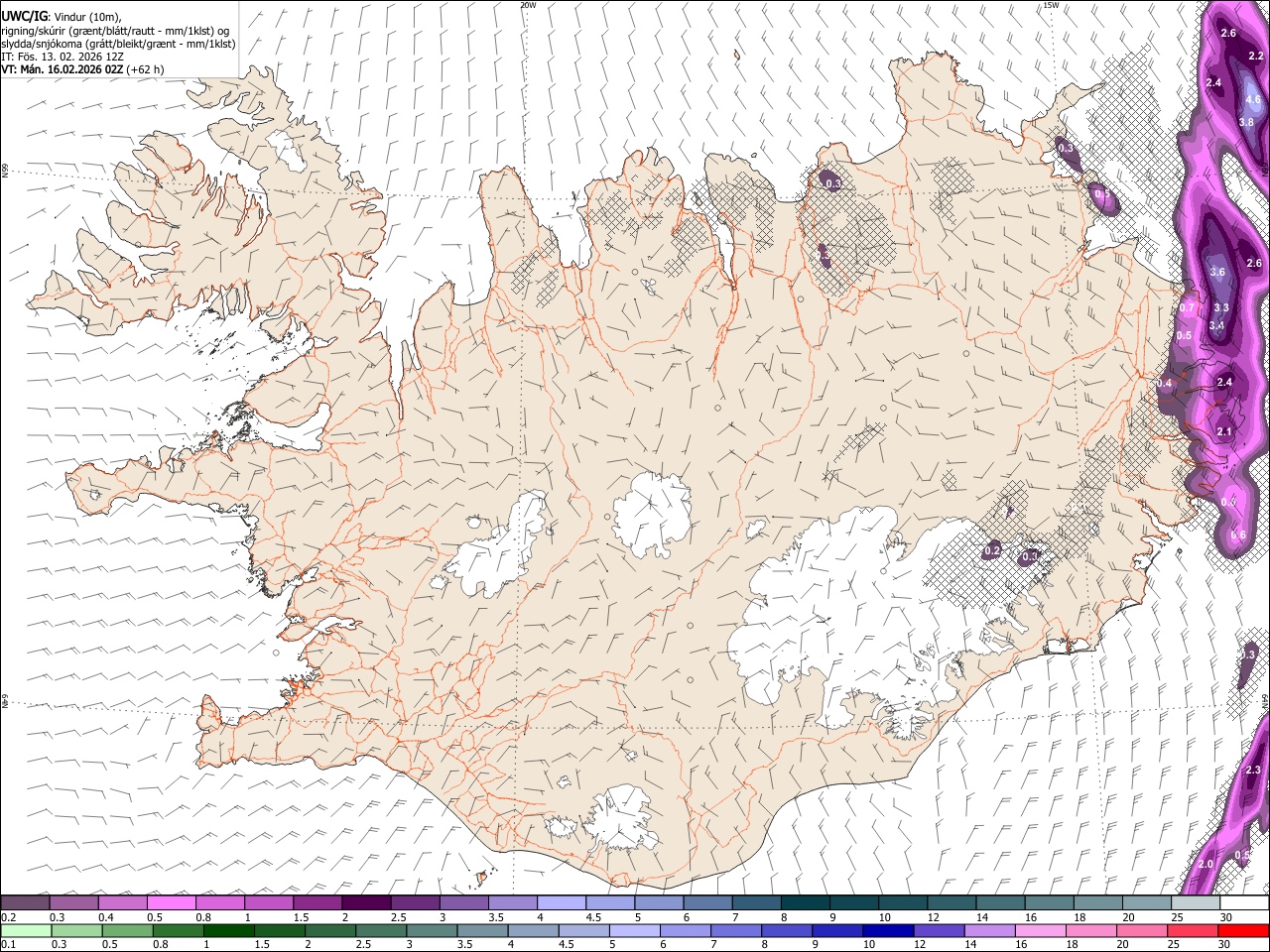This screenshot has width=1270, height=952.
Task: Click the 4.6 snowfall value offshore northeast
Action: (x=1252, y=99)
